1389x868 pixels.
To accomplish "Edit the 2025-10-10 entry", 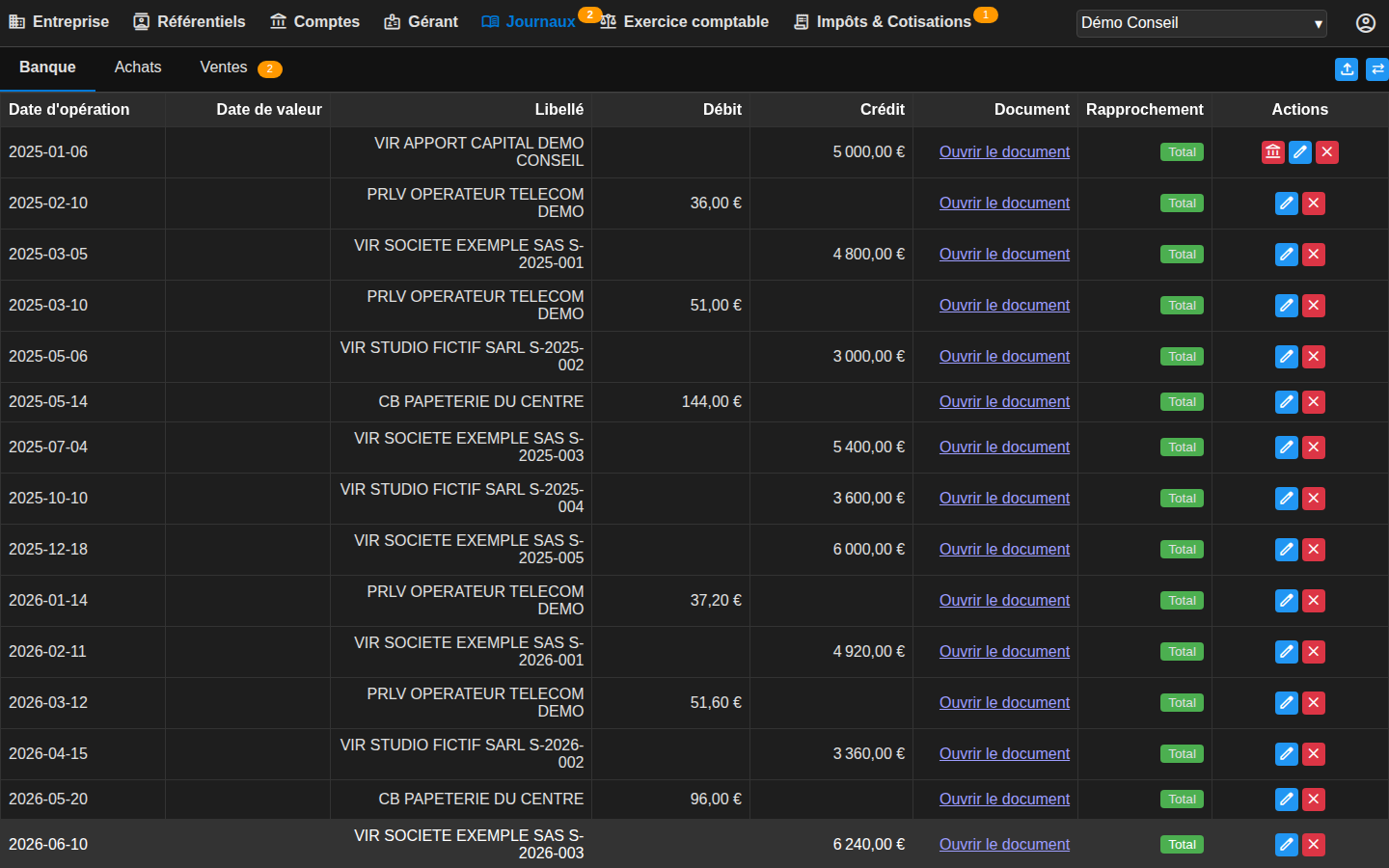I will click(1287, 499).
